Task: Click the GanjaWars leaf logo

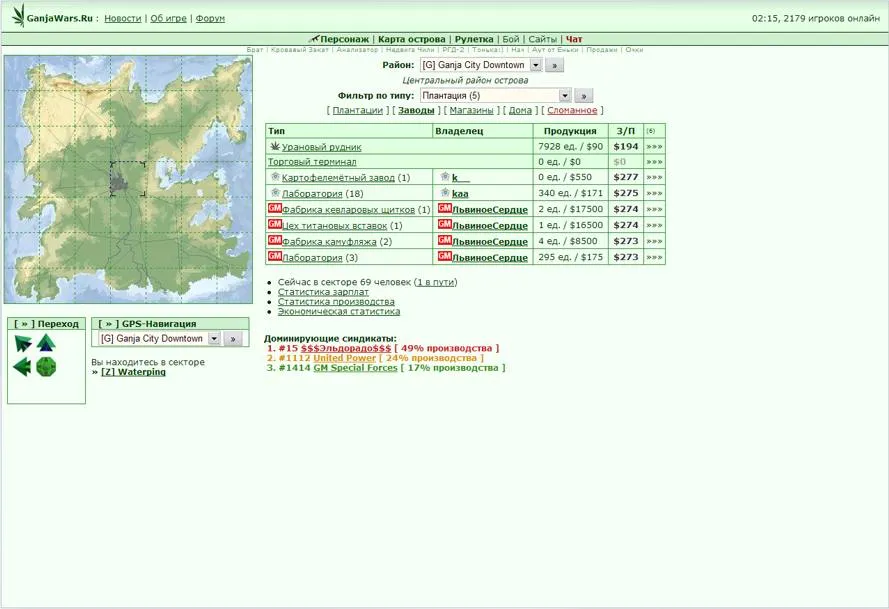Action: pos(19,16)
